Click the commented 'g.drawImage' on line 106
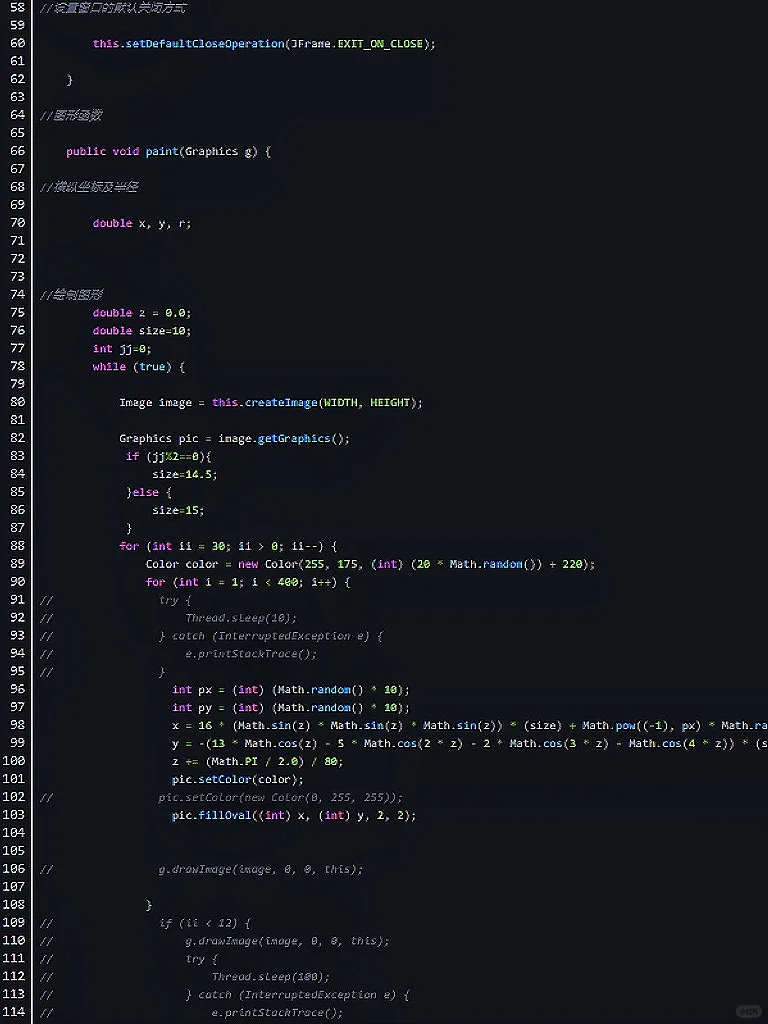 (x=261, y=869)
